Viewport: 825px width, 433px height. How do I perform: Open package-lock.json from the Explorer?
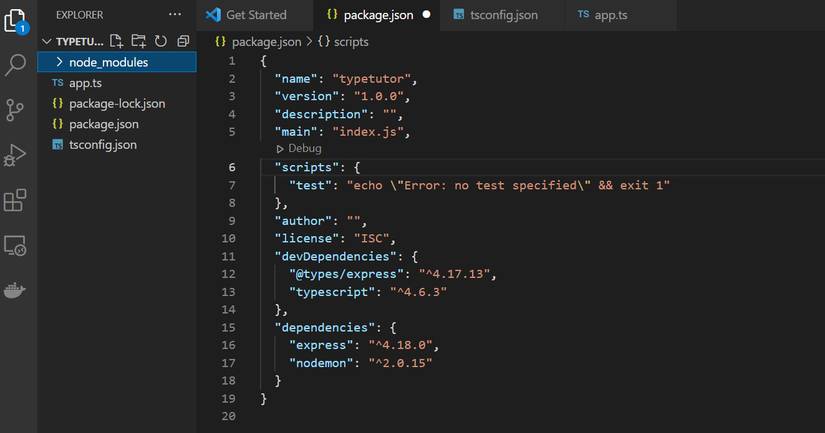[x=117, y=104]
